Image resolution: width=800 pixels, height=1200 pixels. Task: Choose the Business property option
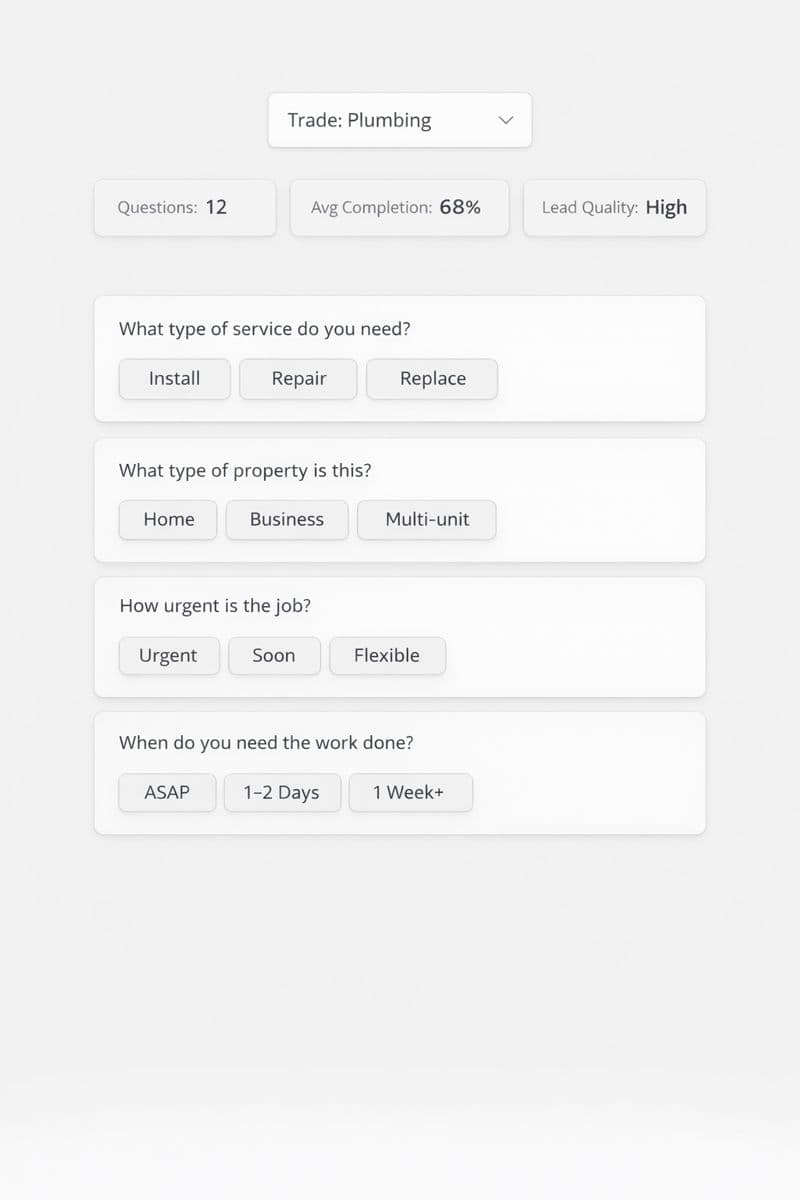point(287,520)
